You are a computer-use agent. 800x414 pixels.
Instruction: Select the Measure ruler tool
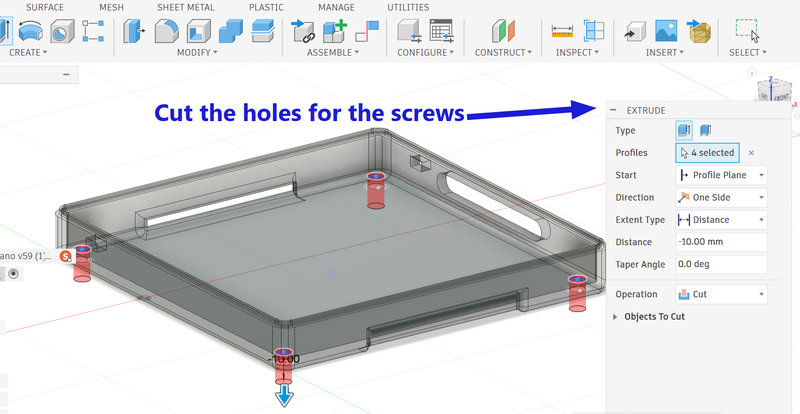click(x=562, y=32)
